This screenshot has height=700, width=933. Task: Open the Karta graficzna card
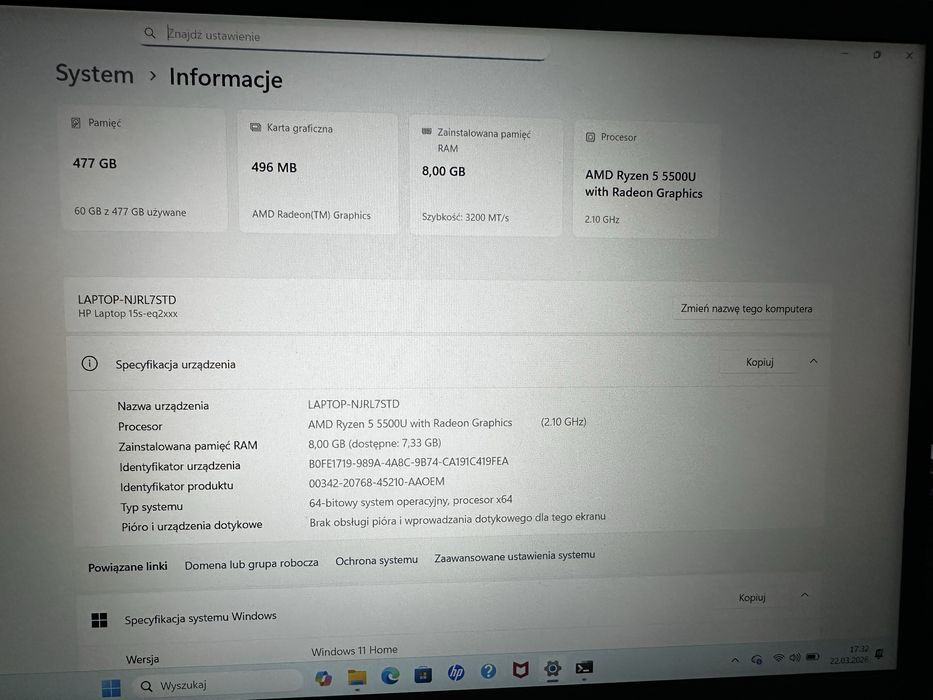tap(318, 173)
